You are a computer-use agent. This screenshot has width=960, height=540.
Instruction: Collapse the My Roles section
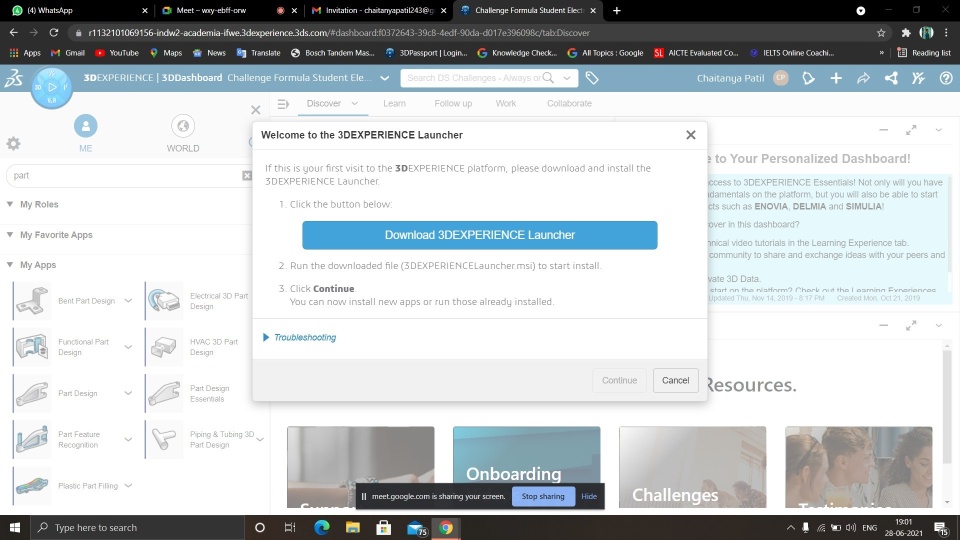10,204
